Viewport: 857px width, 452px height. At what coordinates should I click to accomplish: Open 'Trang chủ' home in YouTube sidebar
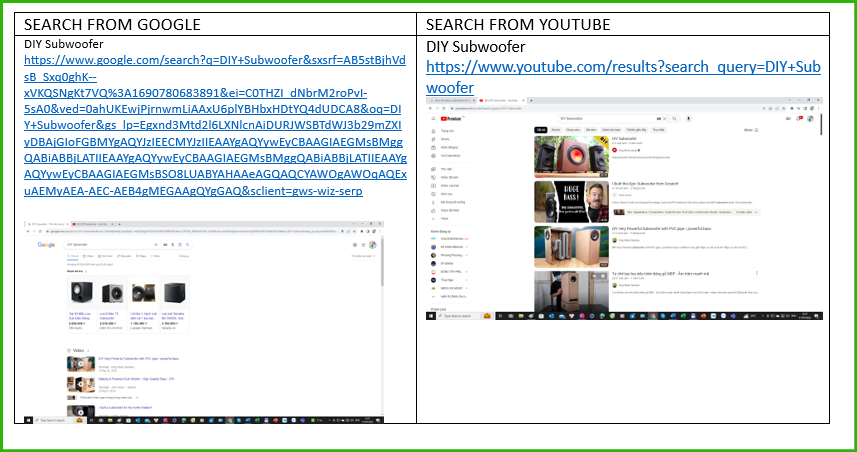click(447, 131)
